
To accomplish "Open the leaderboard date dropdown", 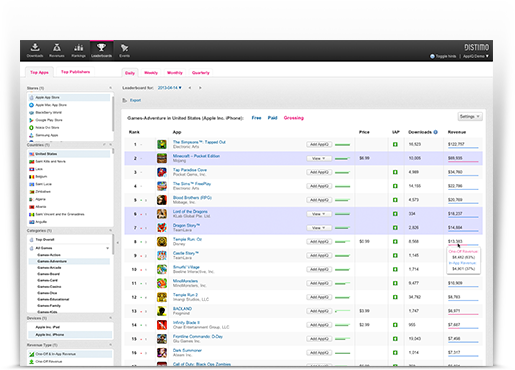I will pos(170,88).
